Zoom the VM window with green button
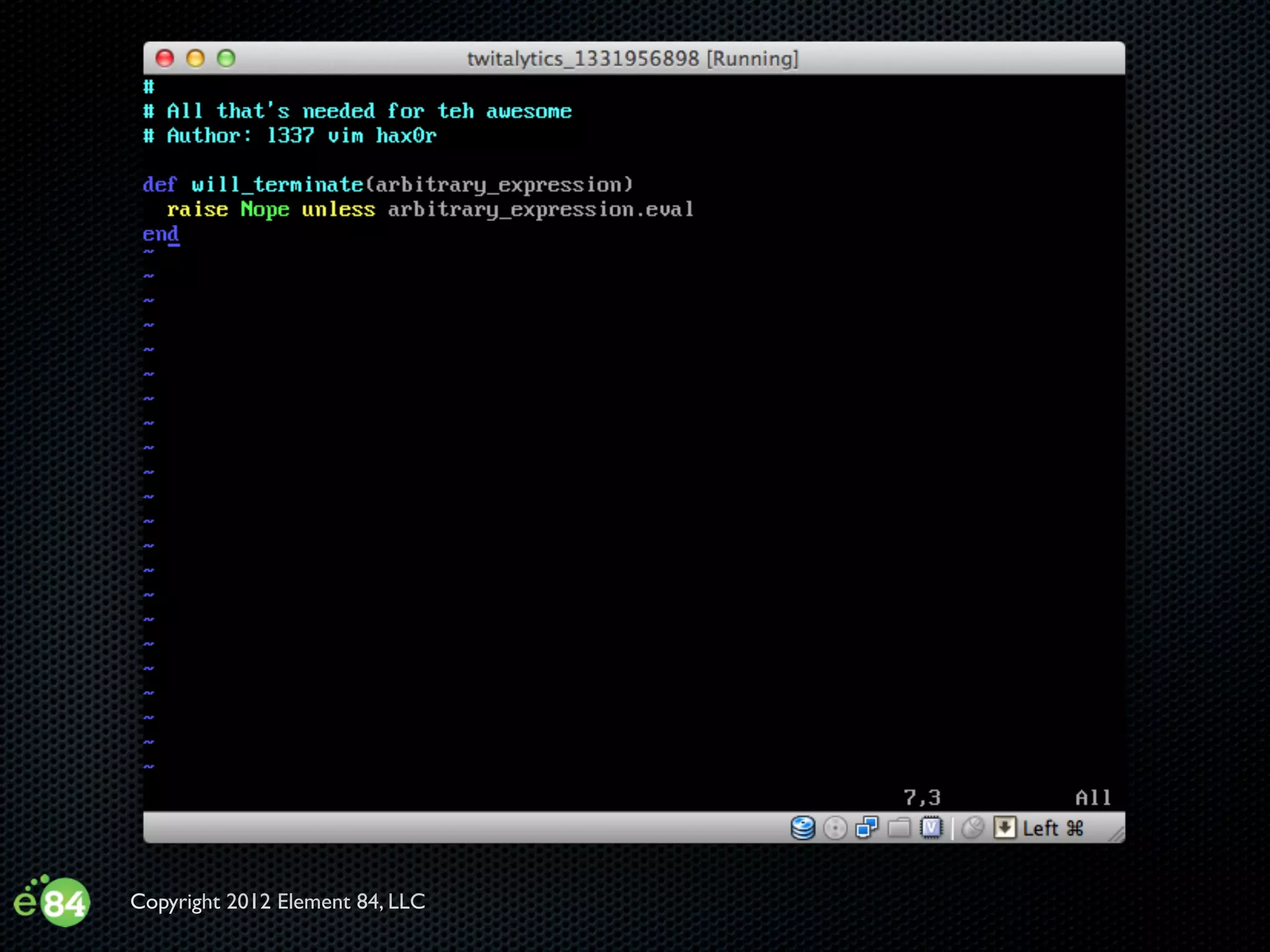 coord(226,58)
